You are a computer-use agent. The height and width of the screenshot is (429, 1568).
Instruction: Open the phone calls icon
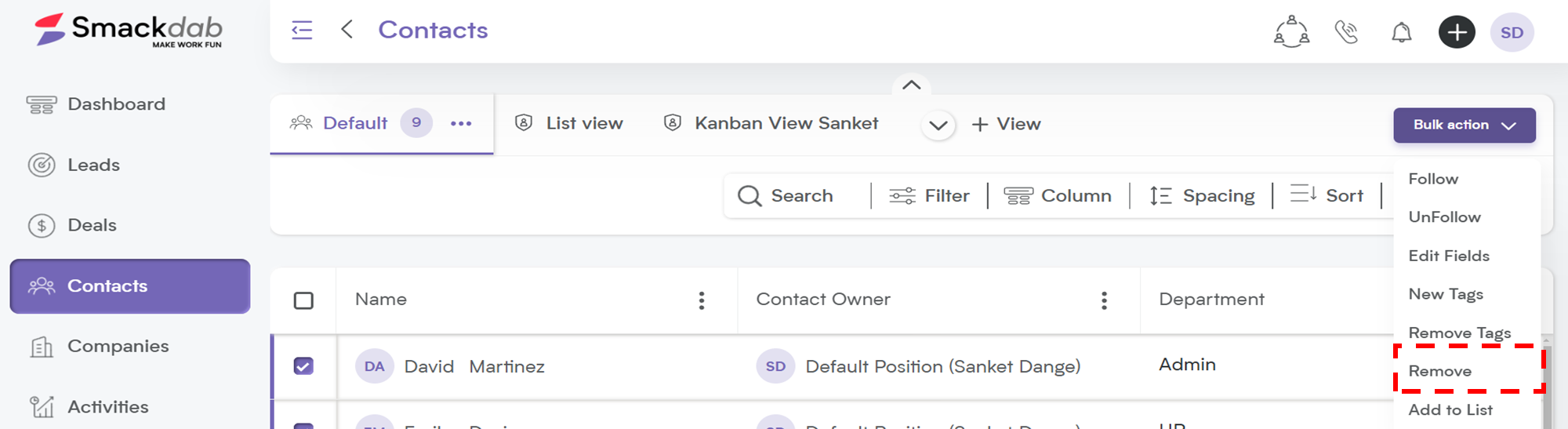pyautogui.click(x=1347, y=32)
